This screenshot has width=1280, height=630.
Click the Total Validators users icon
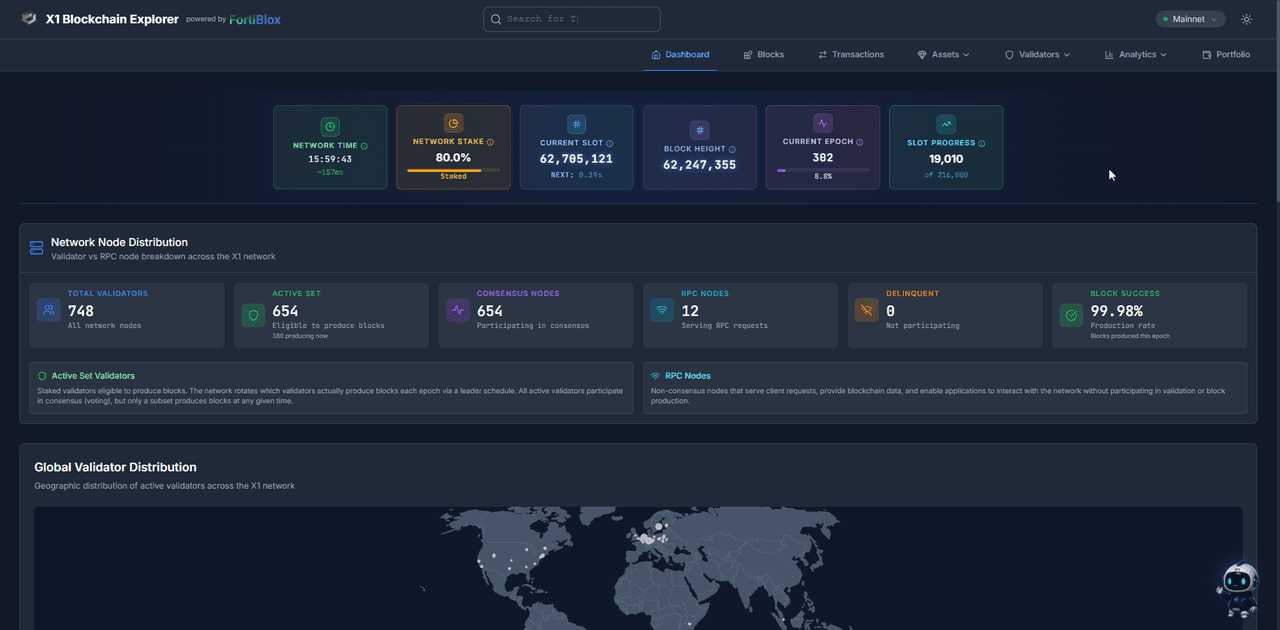[49, 310]
